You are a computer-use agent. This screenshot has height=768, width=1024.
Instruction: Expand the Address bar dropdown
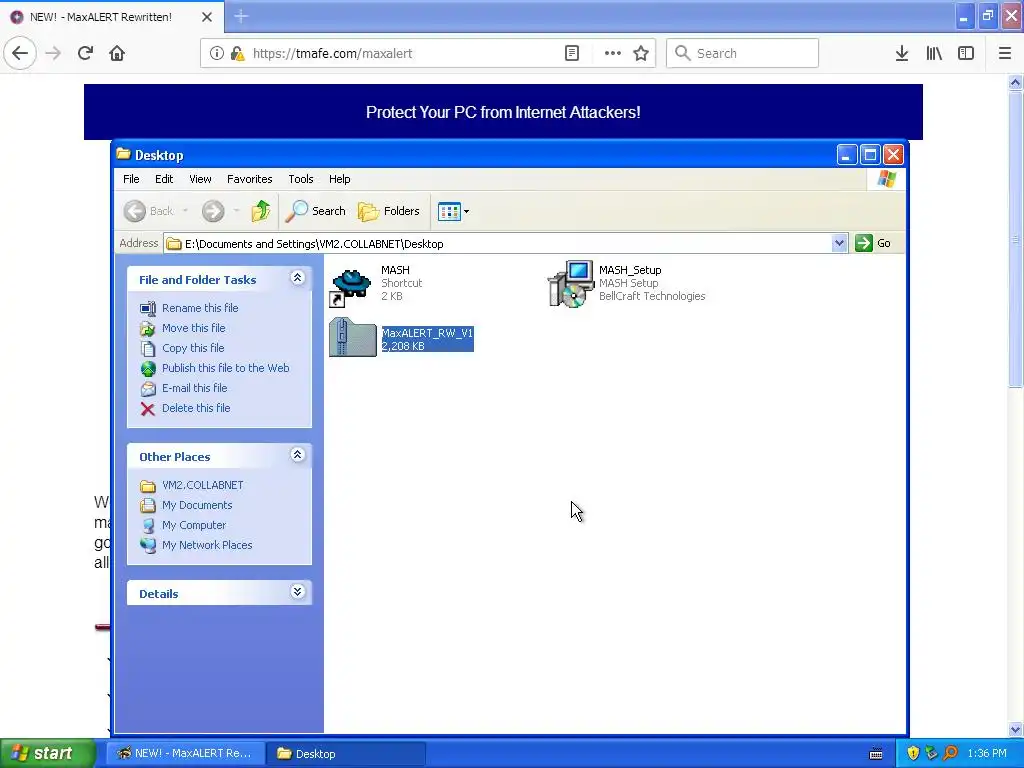(x=839, y=244)
